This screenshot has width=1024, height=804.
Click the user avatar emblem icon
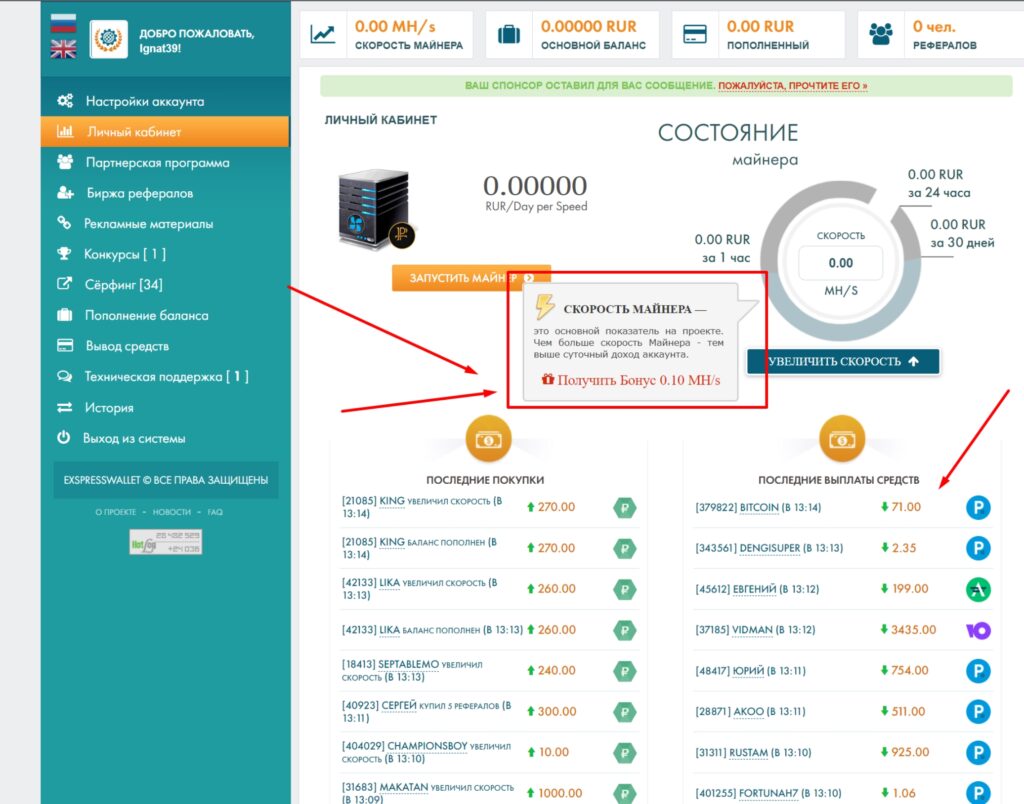(x=108, y=40)
